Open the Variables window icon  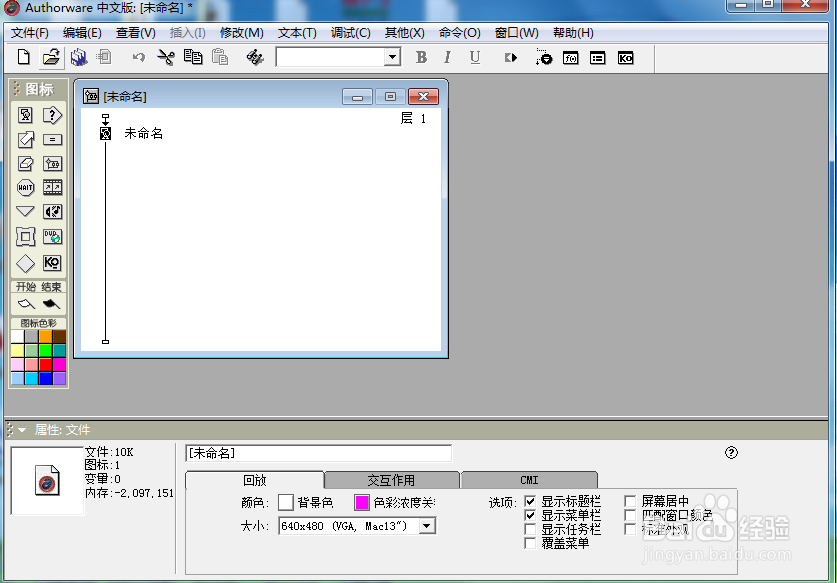pyautogui.click(x=597, y=58)
